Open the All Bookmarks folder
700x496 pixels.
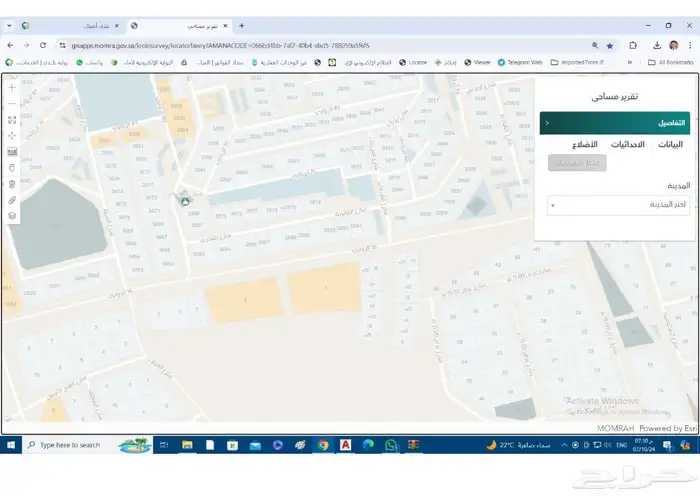671,63
